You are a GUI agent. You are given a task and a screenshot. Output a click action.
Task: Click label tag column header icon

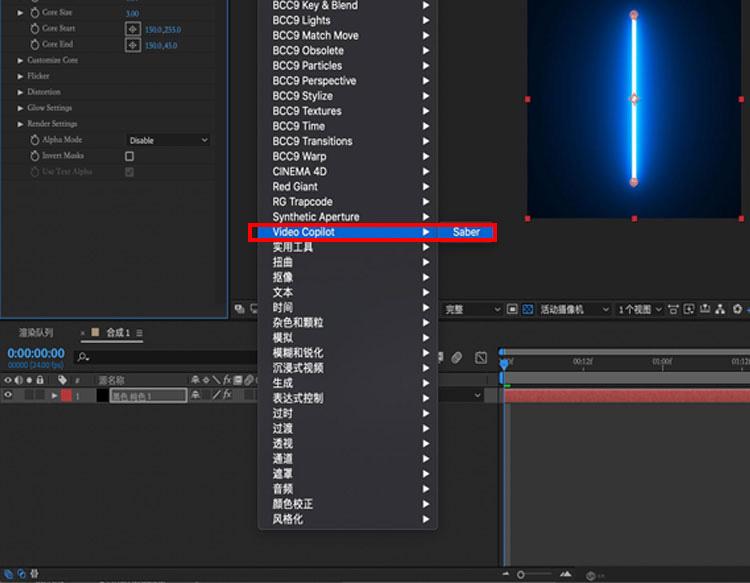click(x=62, y=380)
